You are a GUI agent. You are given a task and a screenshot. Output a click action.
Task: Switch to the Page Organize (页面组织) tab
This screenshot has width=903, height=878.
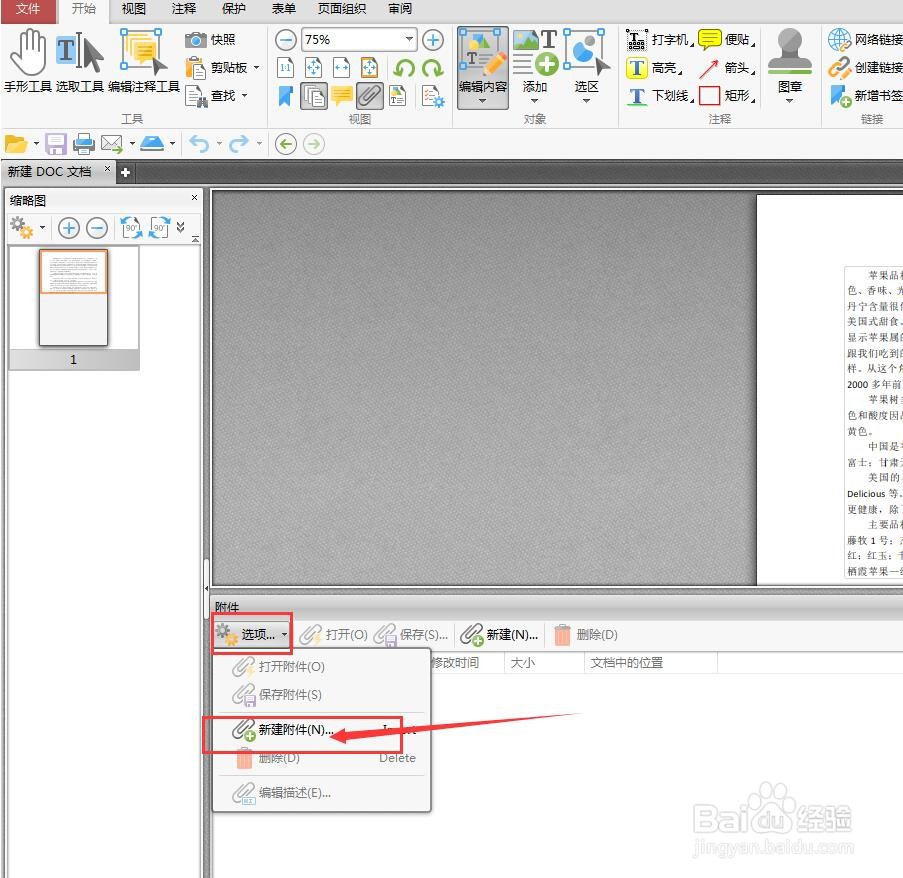[342, 9]
